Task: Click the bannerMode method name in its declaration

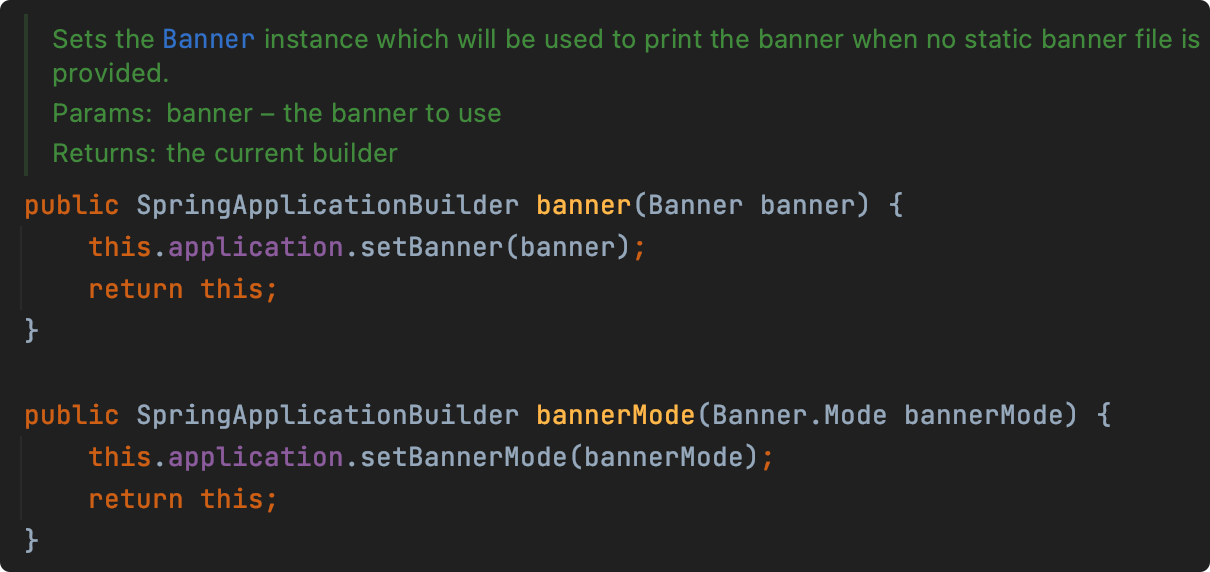Action: point(616,414)
